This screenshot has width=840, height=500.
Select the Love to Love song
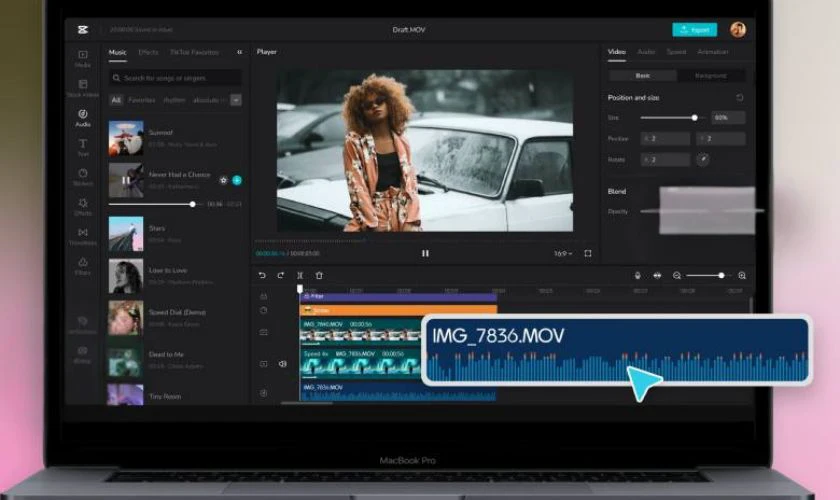[175, 276]
